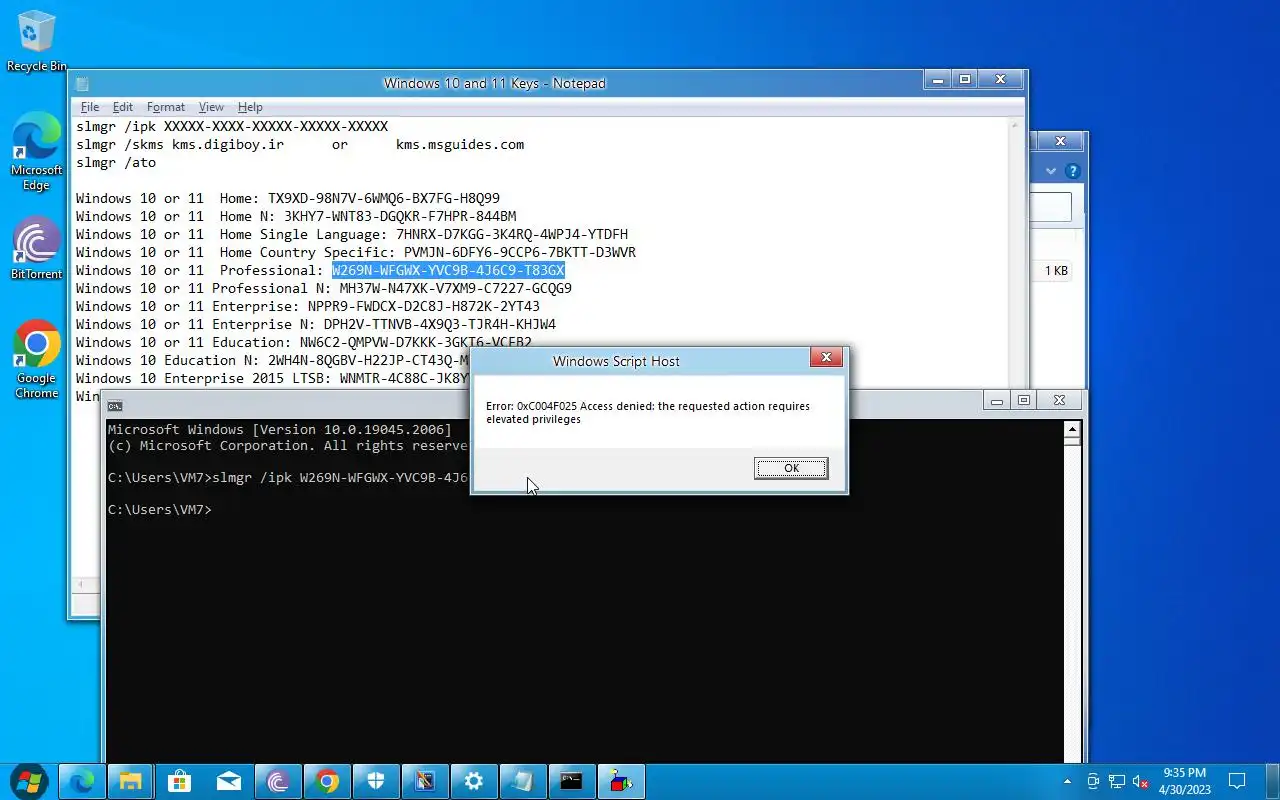Click the Home N key 3KHY7-WNT83 line

(x=296, y=216)
